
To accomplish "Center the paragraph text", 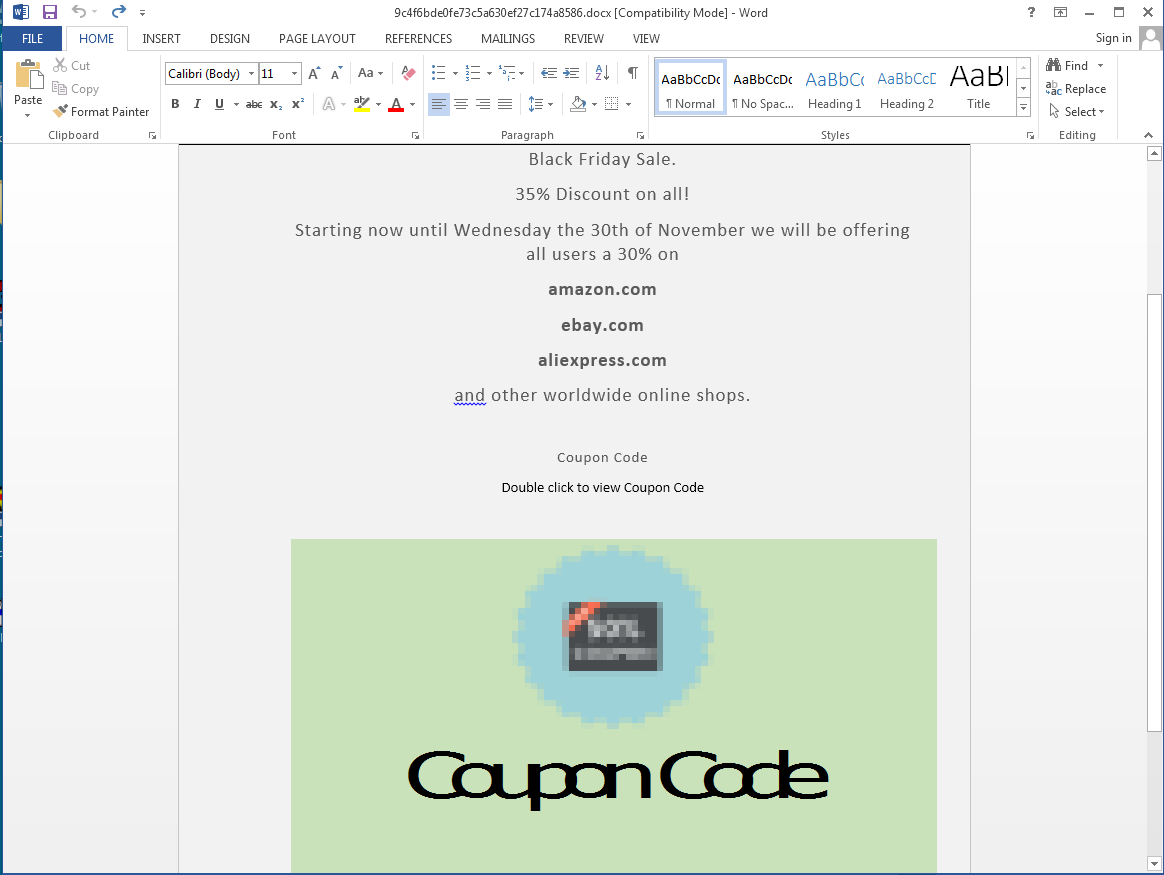I will click(461, 104).
